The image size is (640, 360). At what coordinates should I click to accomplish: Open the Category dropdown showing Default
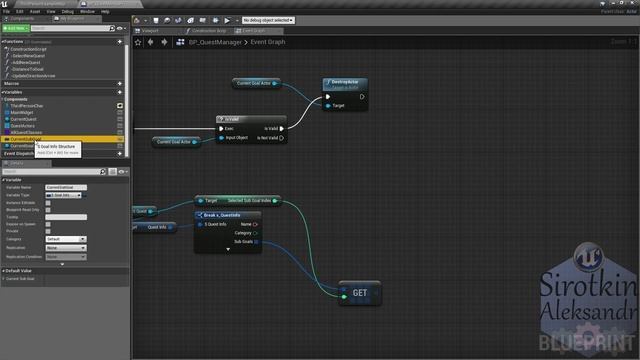[x=66, y=239]
